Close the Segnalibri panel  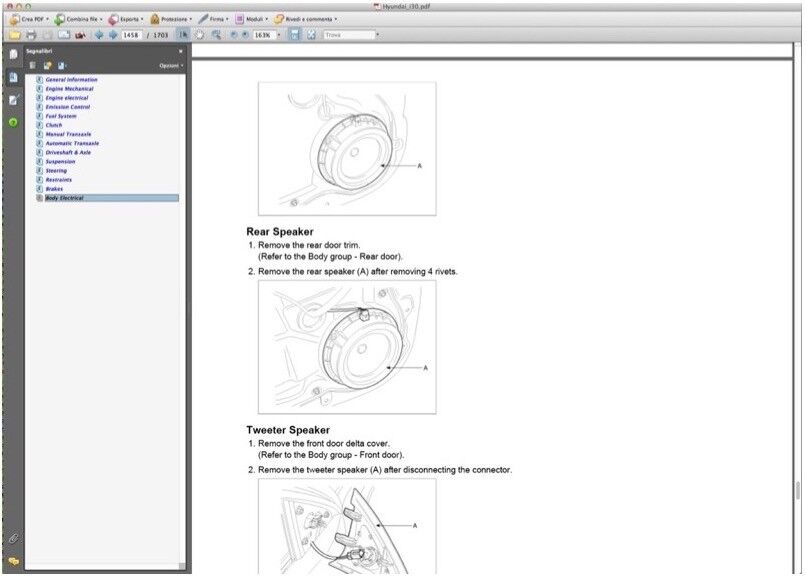point(180,51)
